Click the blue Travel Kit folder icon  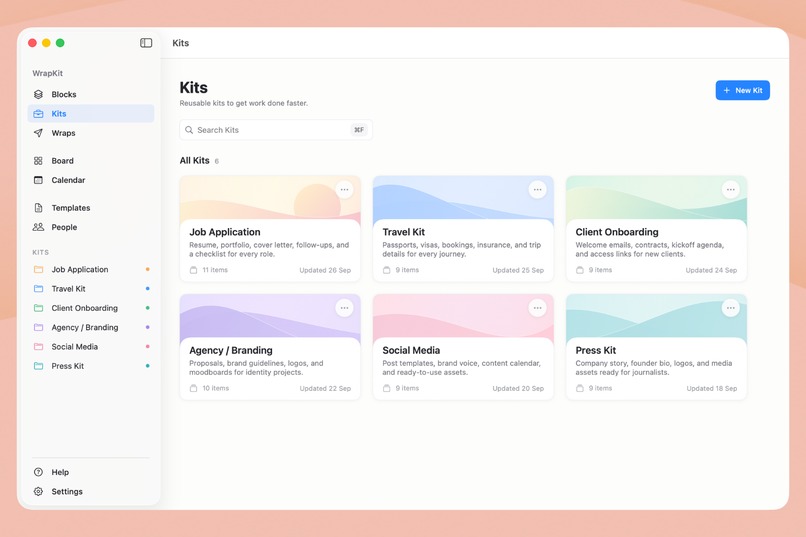pos(38,289)
